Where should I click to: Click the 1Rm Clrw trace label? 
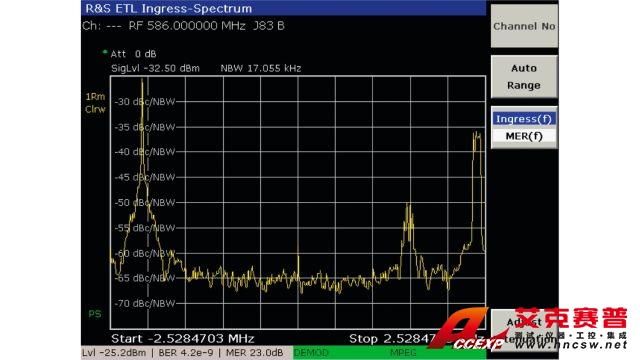pos(95,103)
